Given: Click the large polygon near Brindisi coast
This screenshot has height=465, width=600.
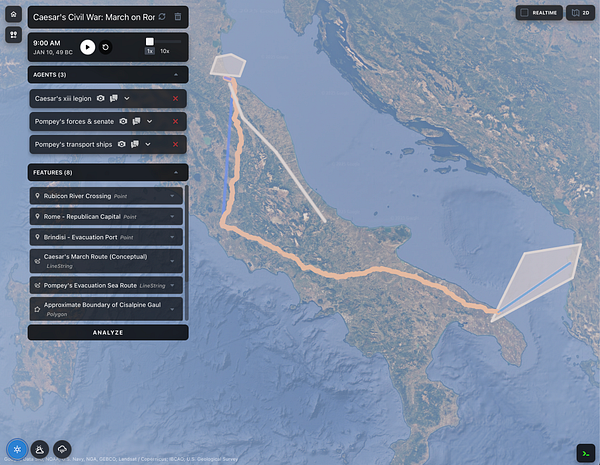Looking at the screenshot, I should coord(543,274).
